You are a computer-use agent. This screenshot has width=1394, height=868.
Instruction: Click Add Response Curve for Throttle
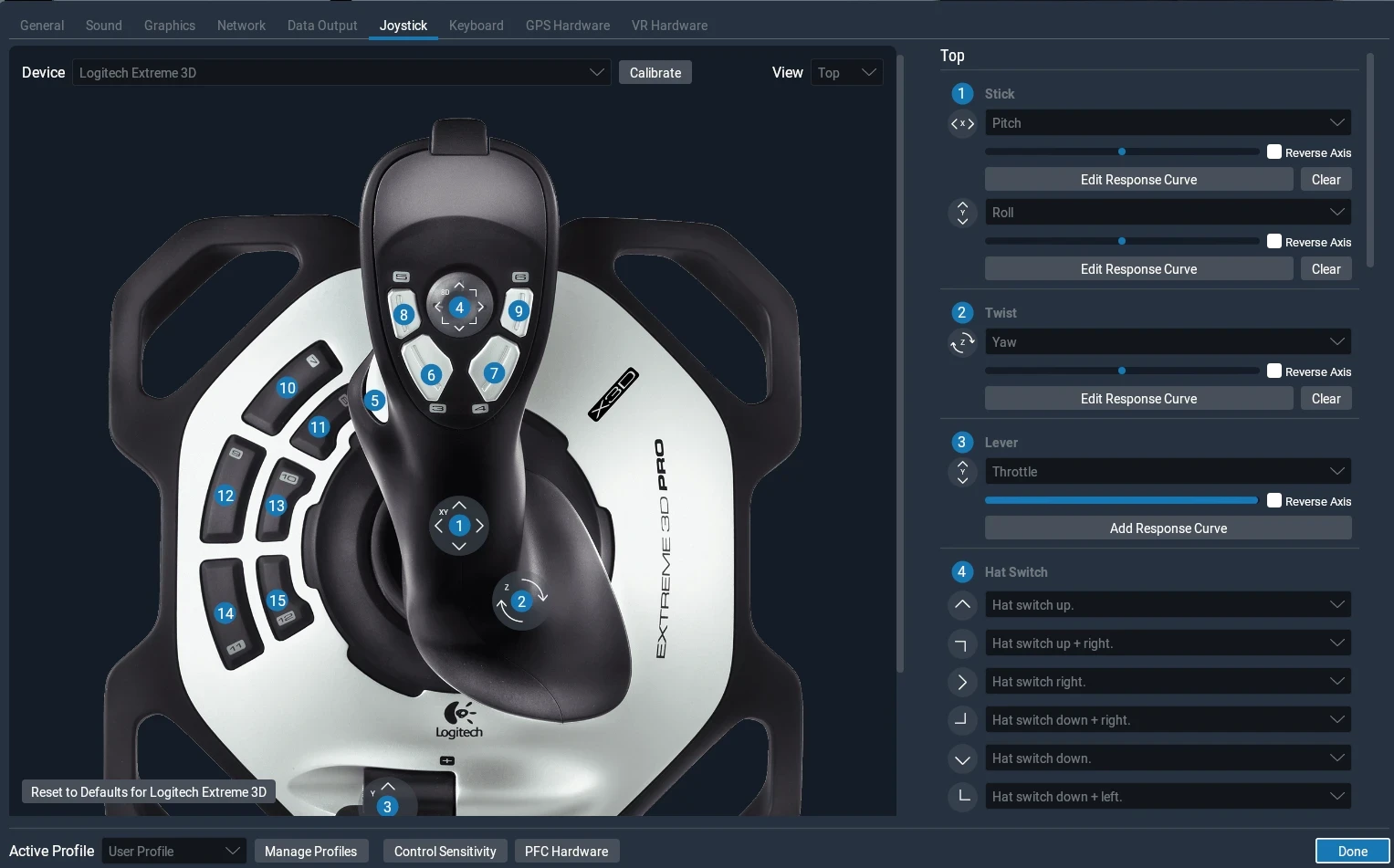(1169, 528)
